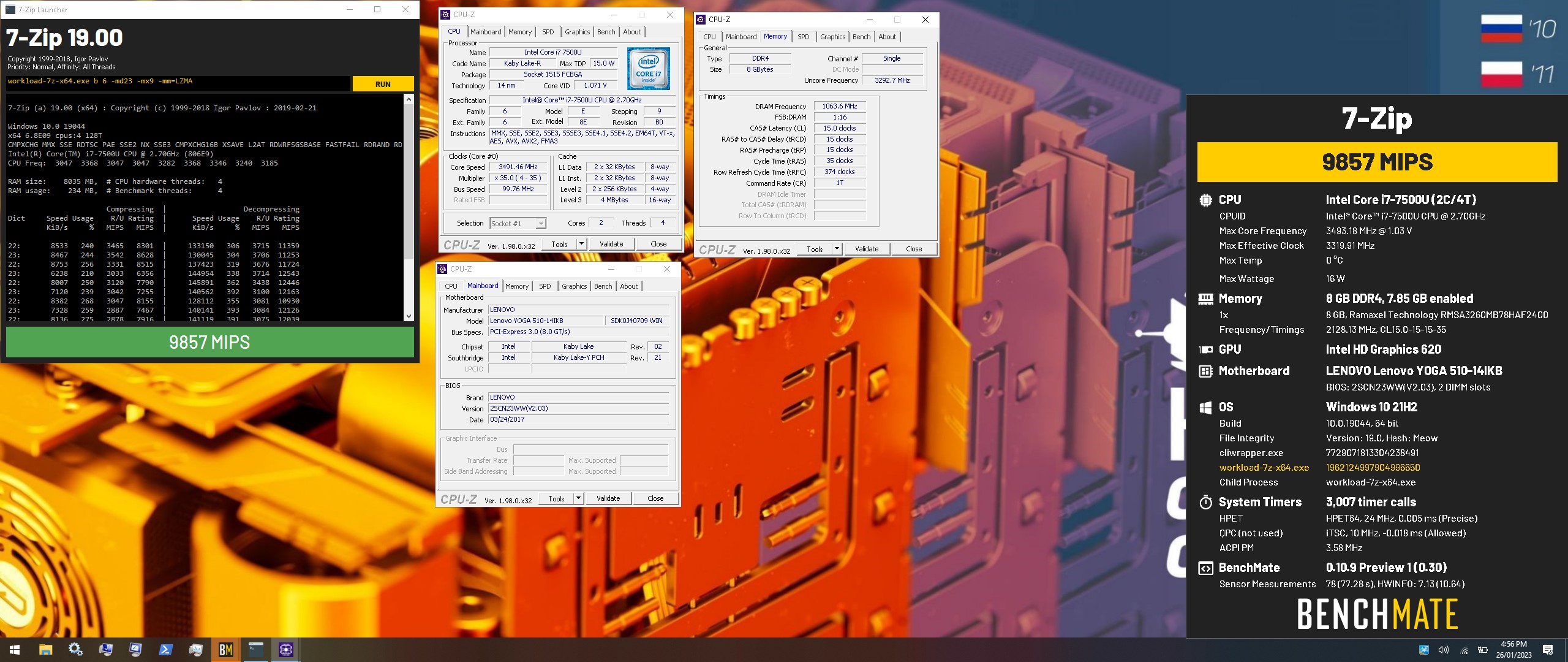Click DRAM Frequency value 1063.6 MHz

(840, 107)
